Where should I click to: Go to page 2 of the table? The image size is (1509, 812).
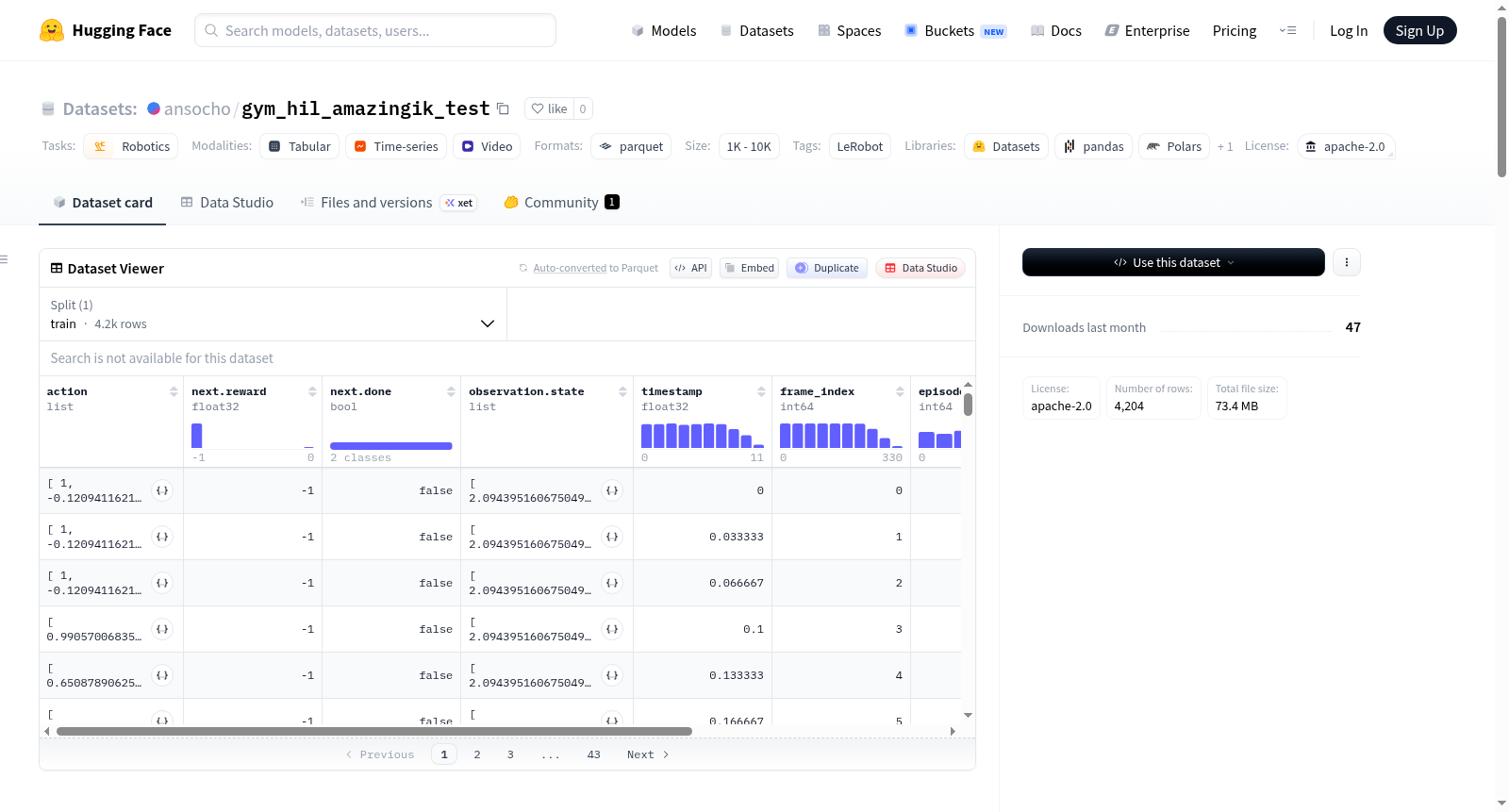pos(477,754)
